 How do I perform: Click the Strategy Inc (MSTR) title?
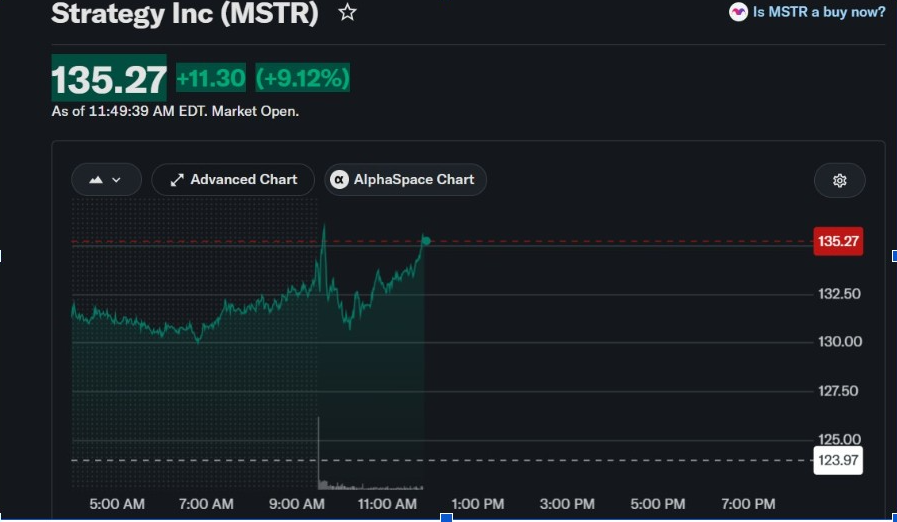click(184, 13)
